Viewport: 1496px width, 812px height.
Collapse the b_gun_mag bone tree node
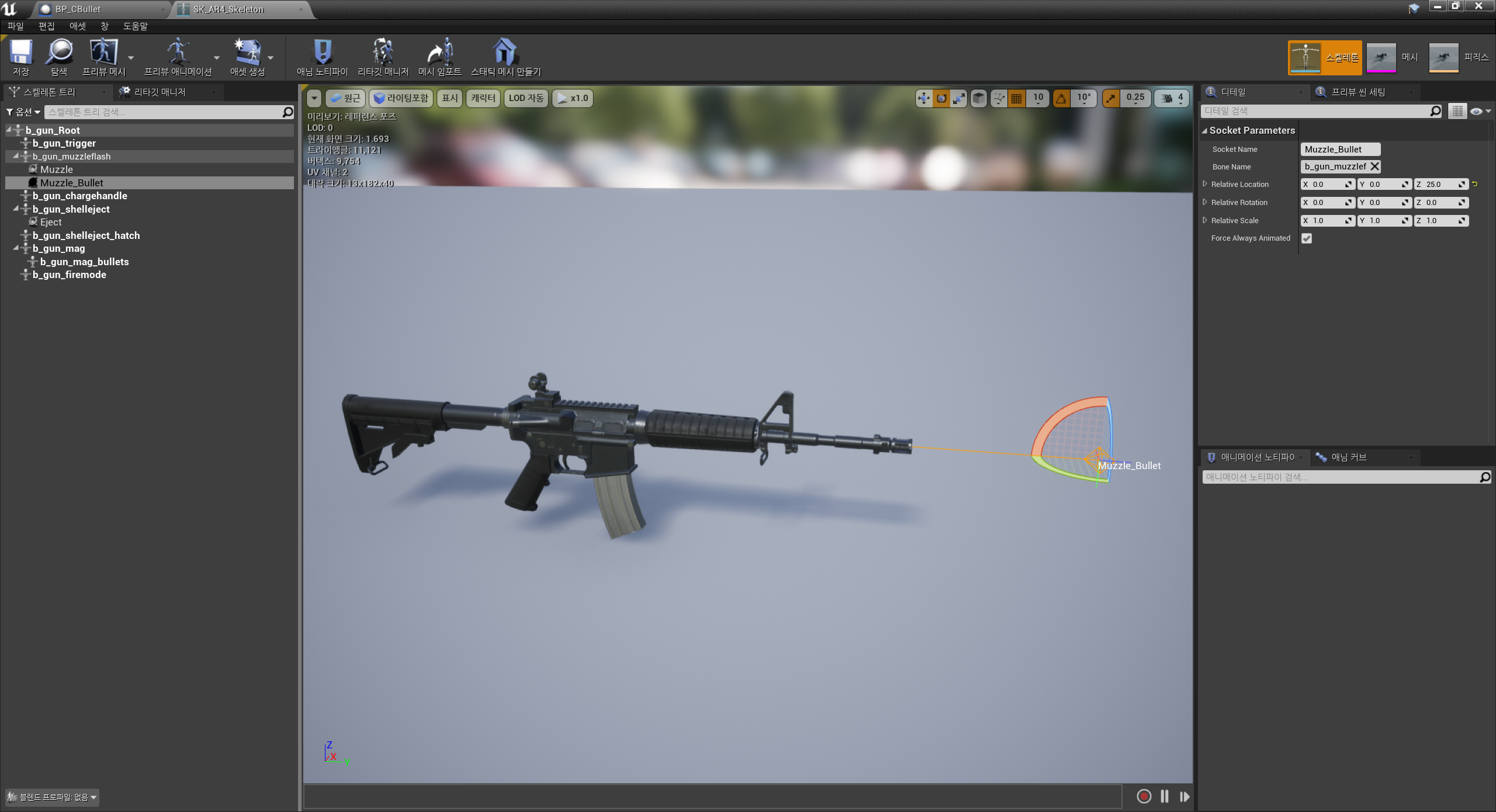[16, 248]
